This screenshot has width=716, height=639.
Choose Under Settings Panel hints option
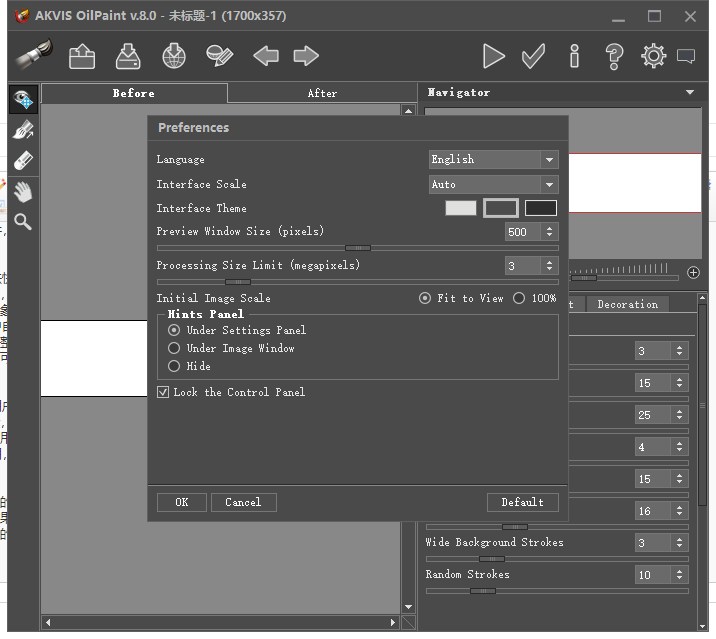[174, 330]
